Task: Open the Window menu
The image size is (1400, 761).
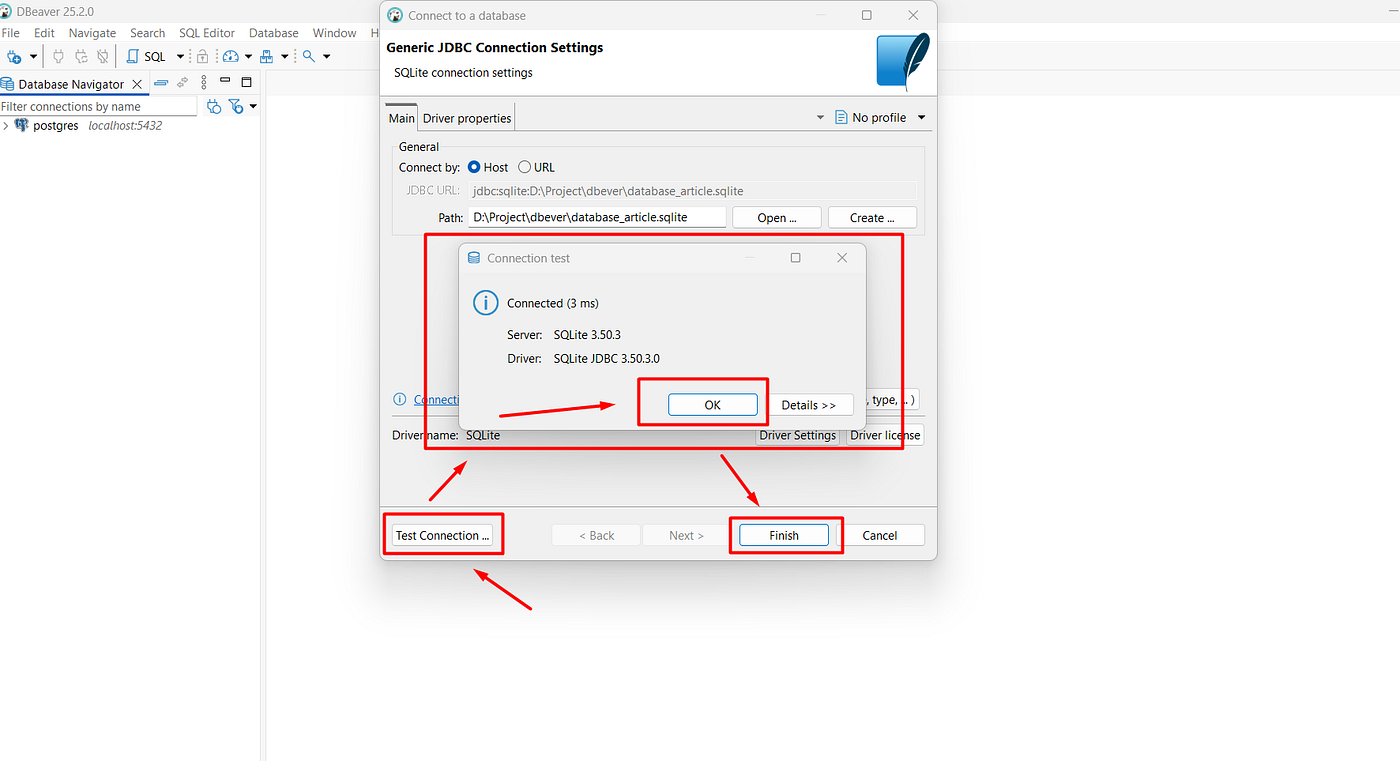Action: (334, 33)
